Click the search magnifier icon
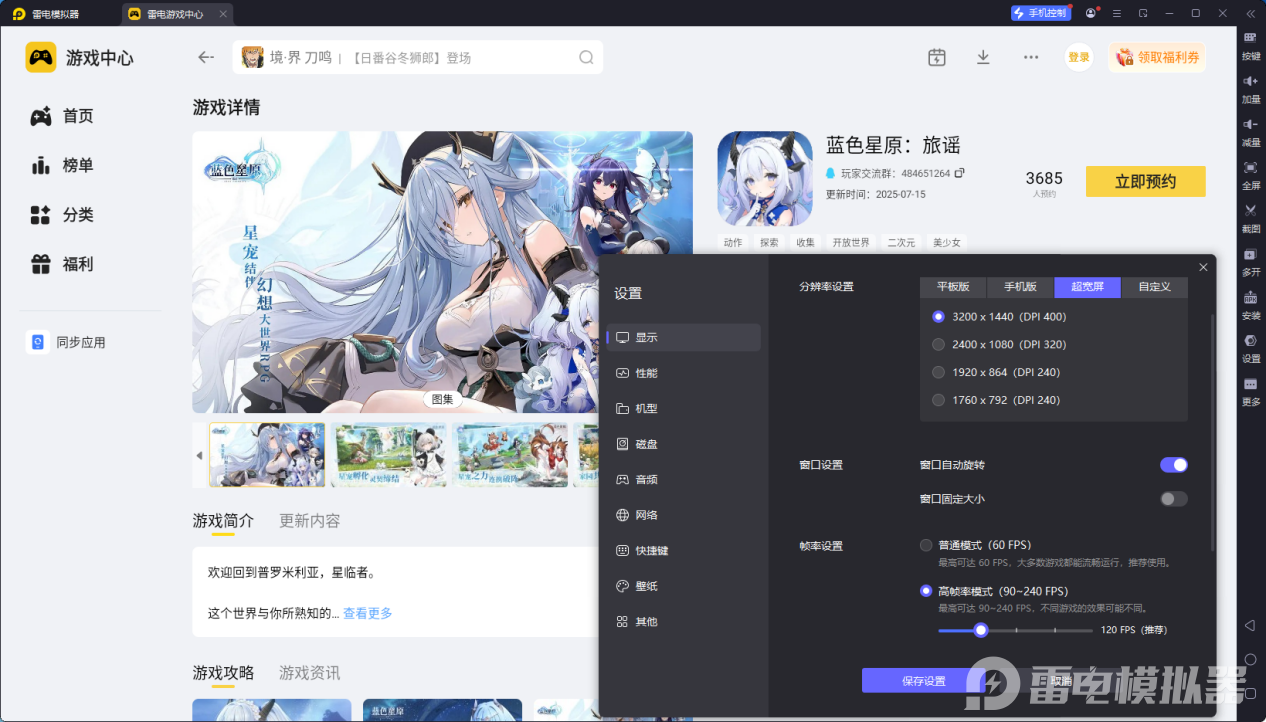 pyautogui.click(x=587, y=57)
